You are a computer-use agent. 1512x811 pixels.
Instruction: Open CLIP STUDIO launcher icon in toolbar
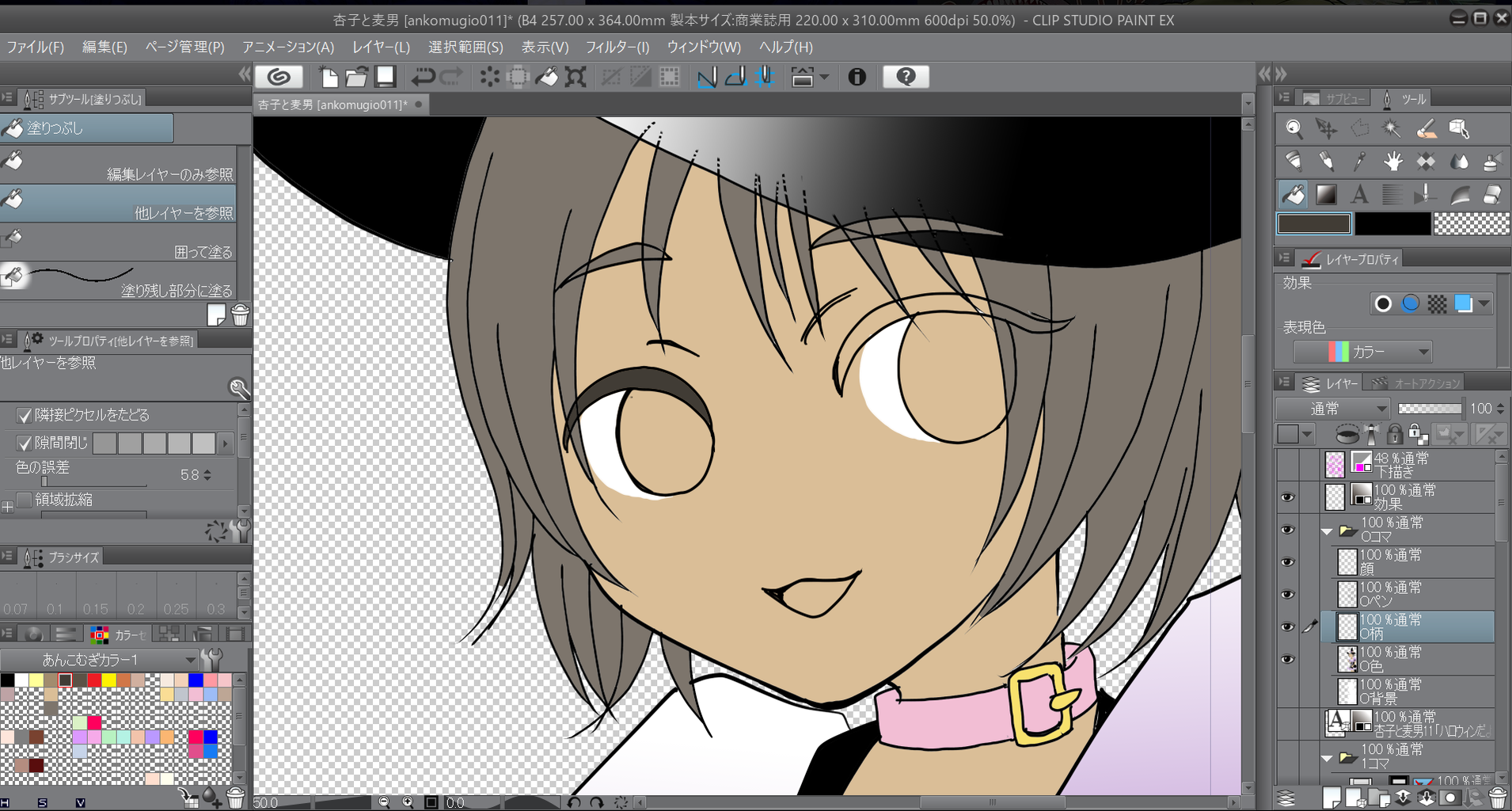pyautogui.click(x=279, y=77)
